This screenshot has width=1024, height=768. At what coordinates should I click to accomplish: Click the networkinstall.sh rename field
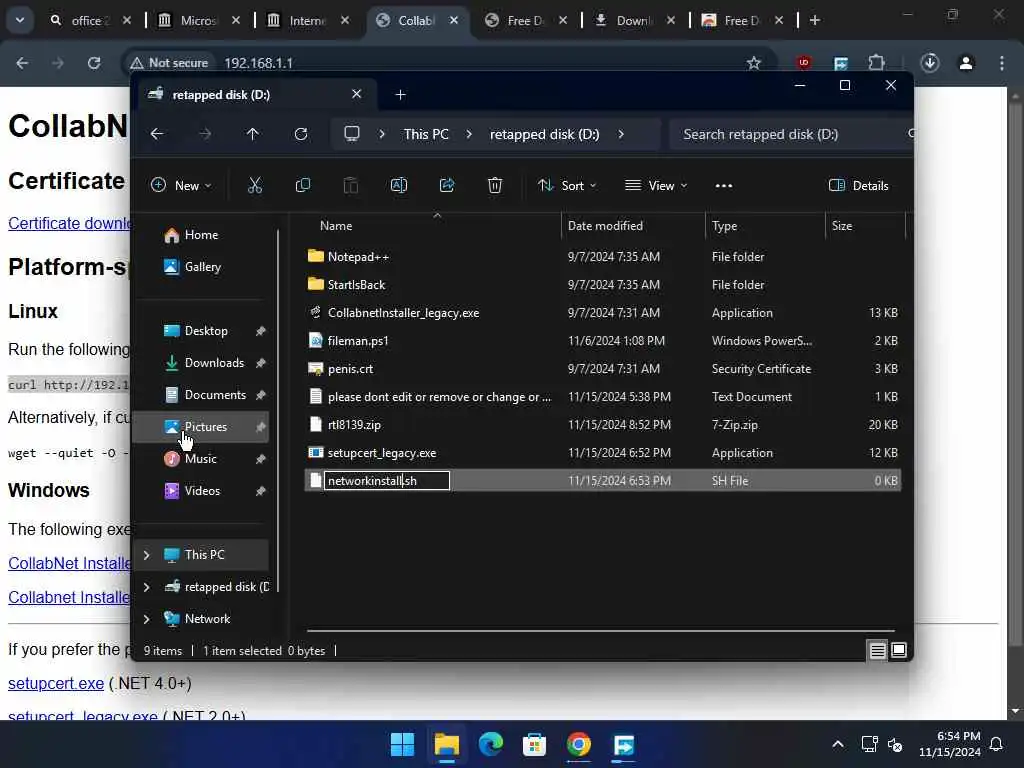tap(387, 481)
